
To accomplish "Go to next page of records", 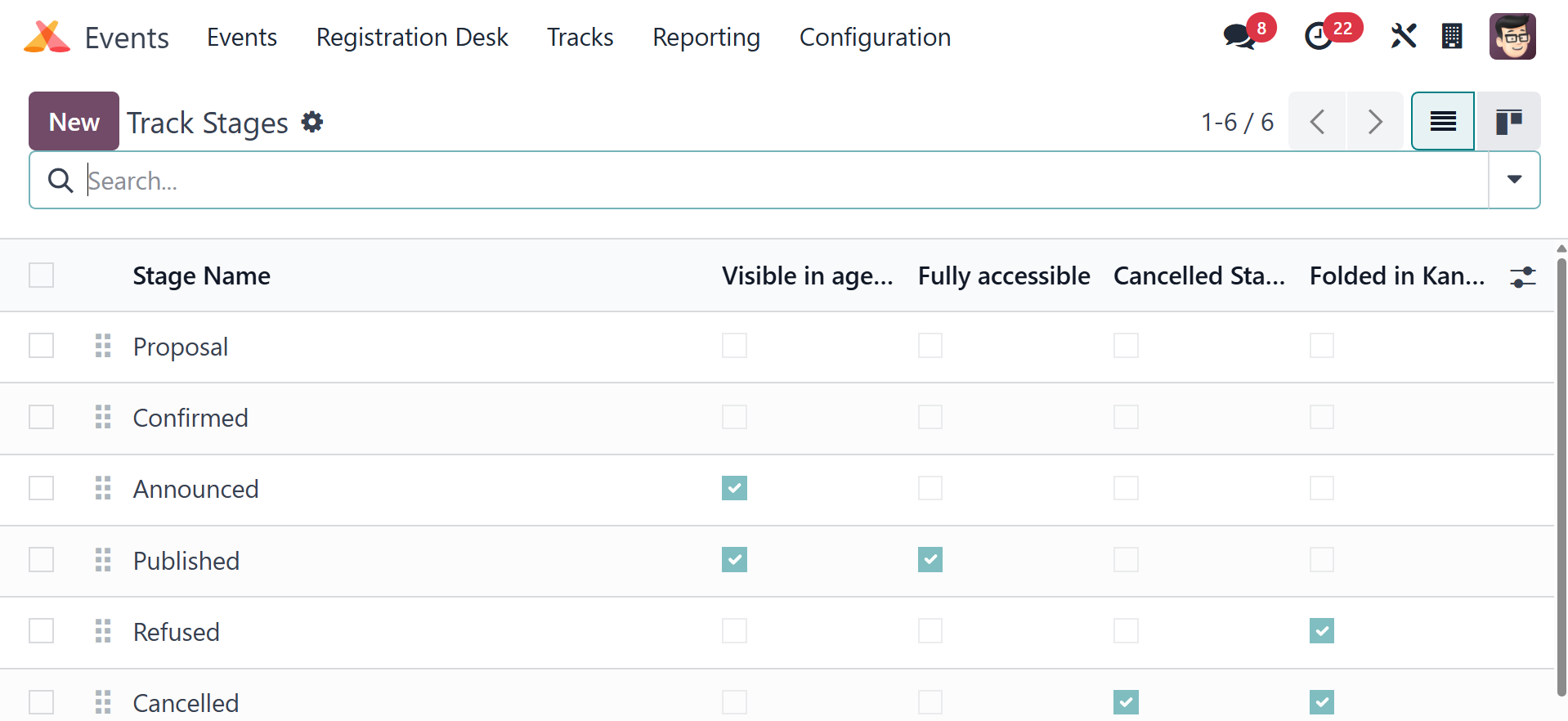I will [x=1375, y=122].
